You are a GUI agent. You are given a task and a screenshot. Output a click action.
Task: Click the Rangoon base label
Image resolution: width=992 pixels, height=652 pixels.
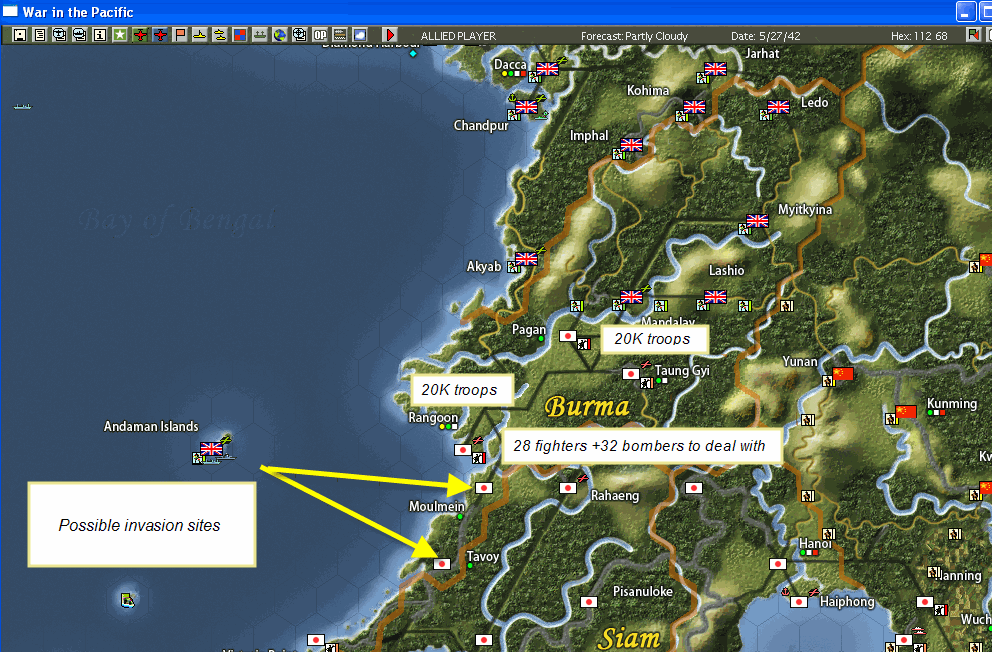tap(433, 417)
